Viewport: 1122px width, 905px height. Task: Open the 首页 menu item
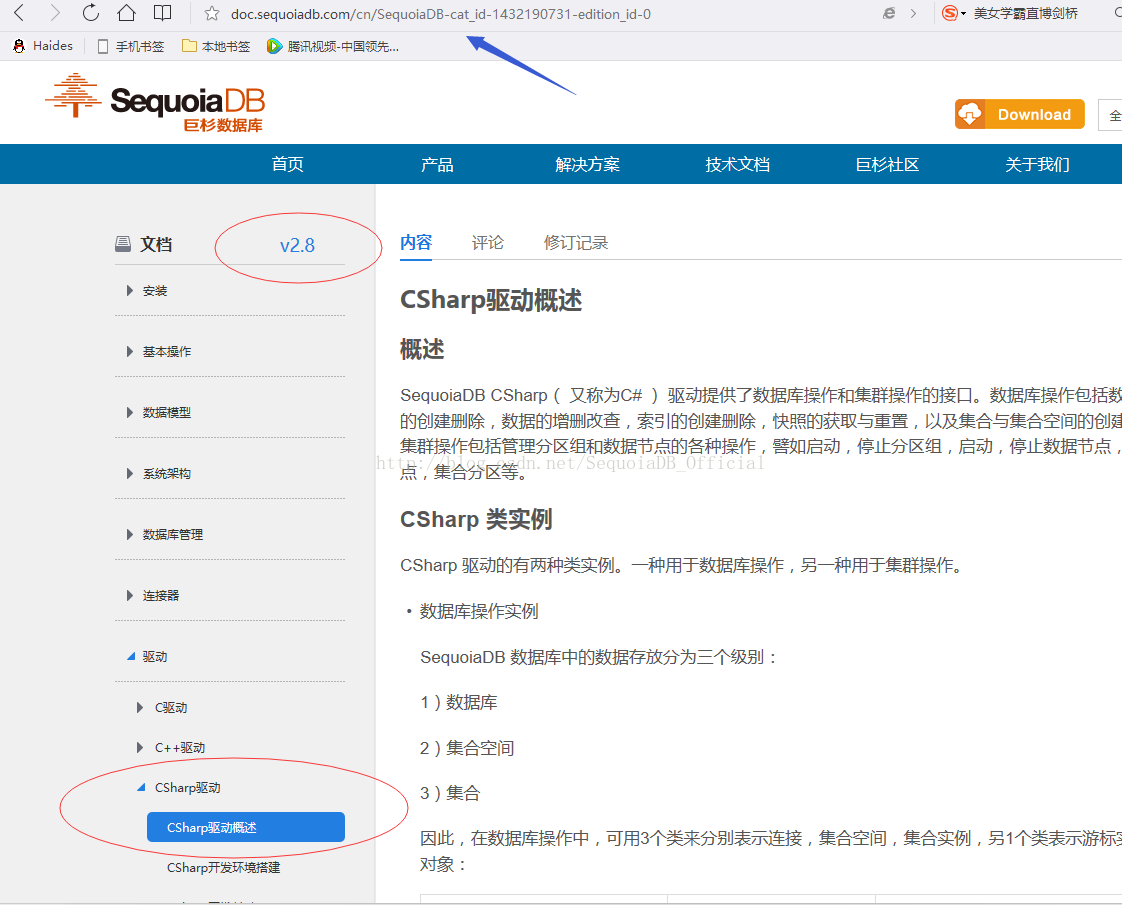click(x=288, y=165)
